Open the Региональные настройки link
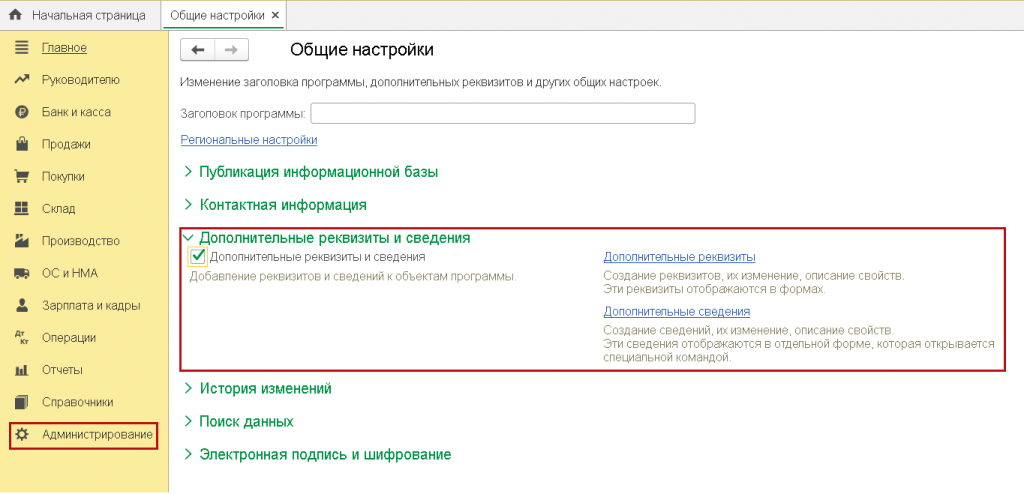Image resolution: width=1024 pixels, height=494 pixels. point(249,140)
